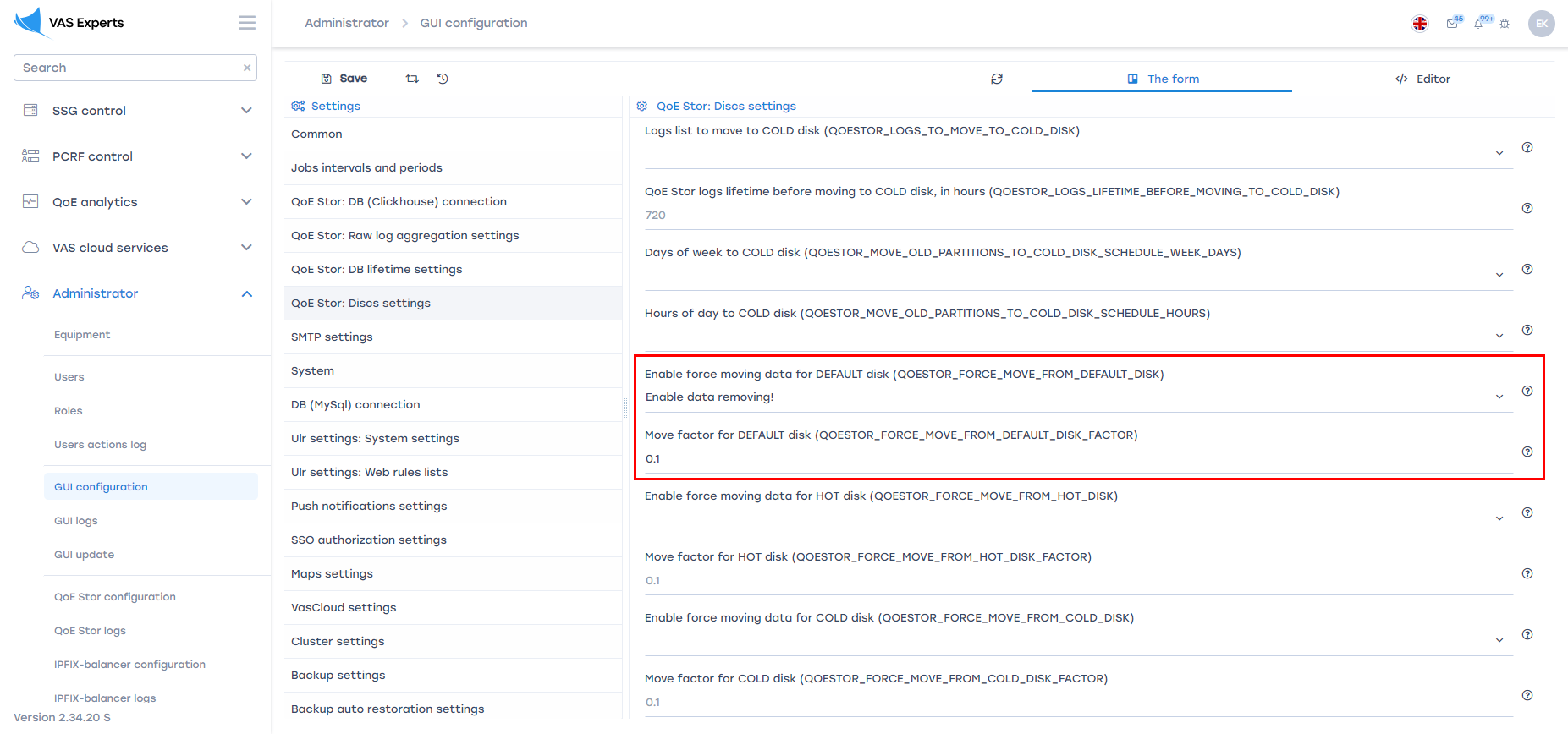Open GUI logs in the sidebar
The width and height of the screenshot is (1568, 734).
coord(75,520)
